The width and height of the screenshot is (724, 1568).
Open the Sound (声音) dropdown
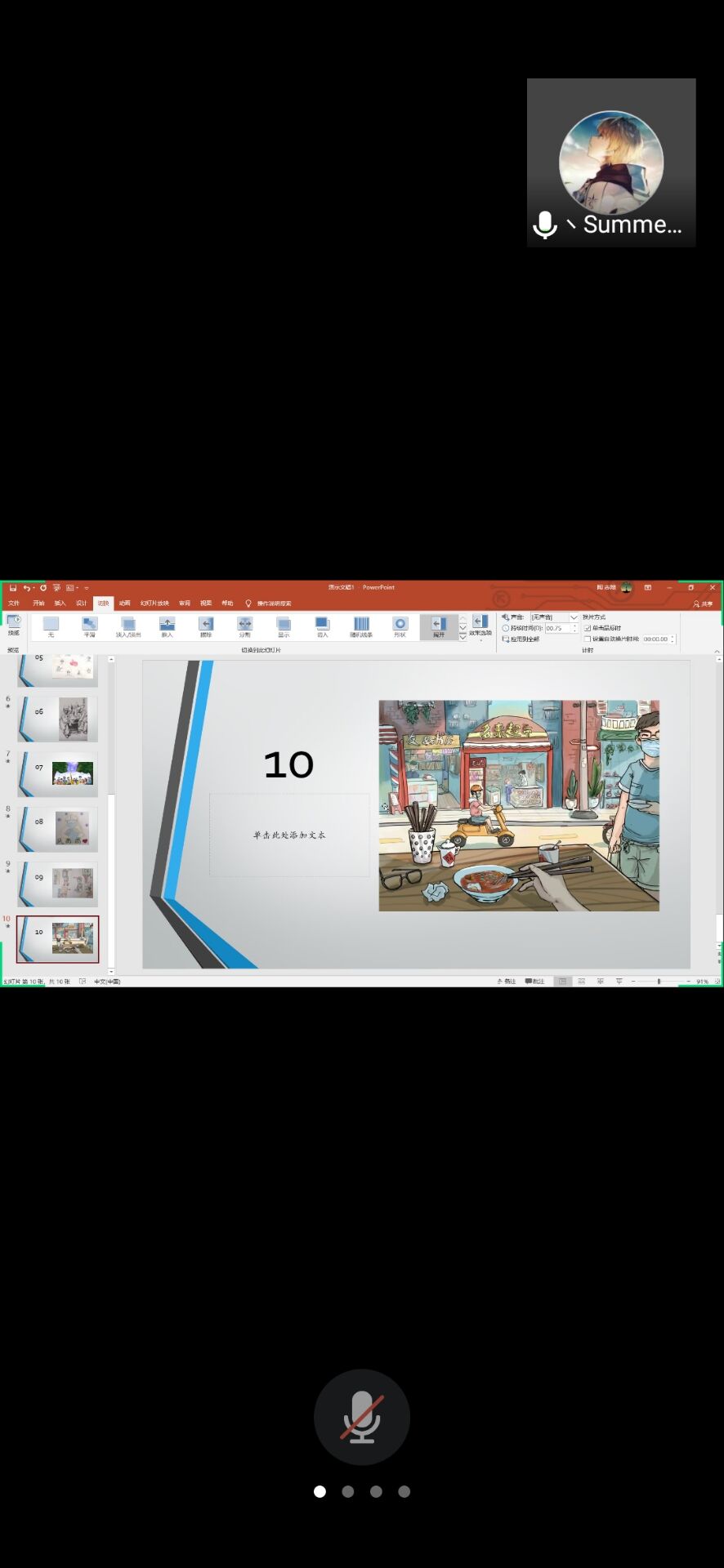point(573,617)
